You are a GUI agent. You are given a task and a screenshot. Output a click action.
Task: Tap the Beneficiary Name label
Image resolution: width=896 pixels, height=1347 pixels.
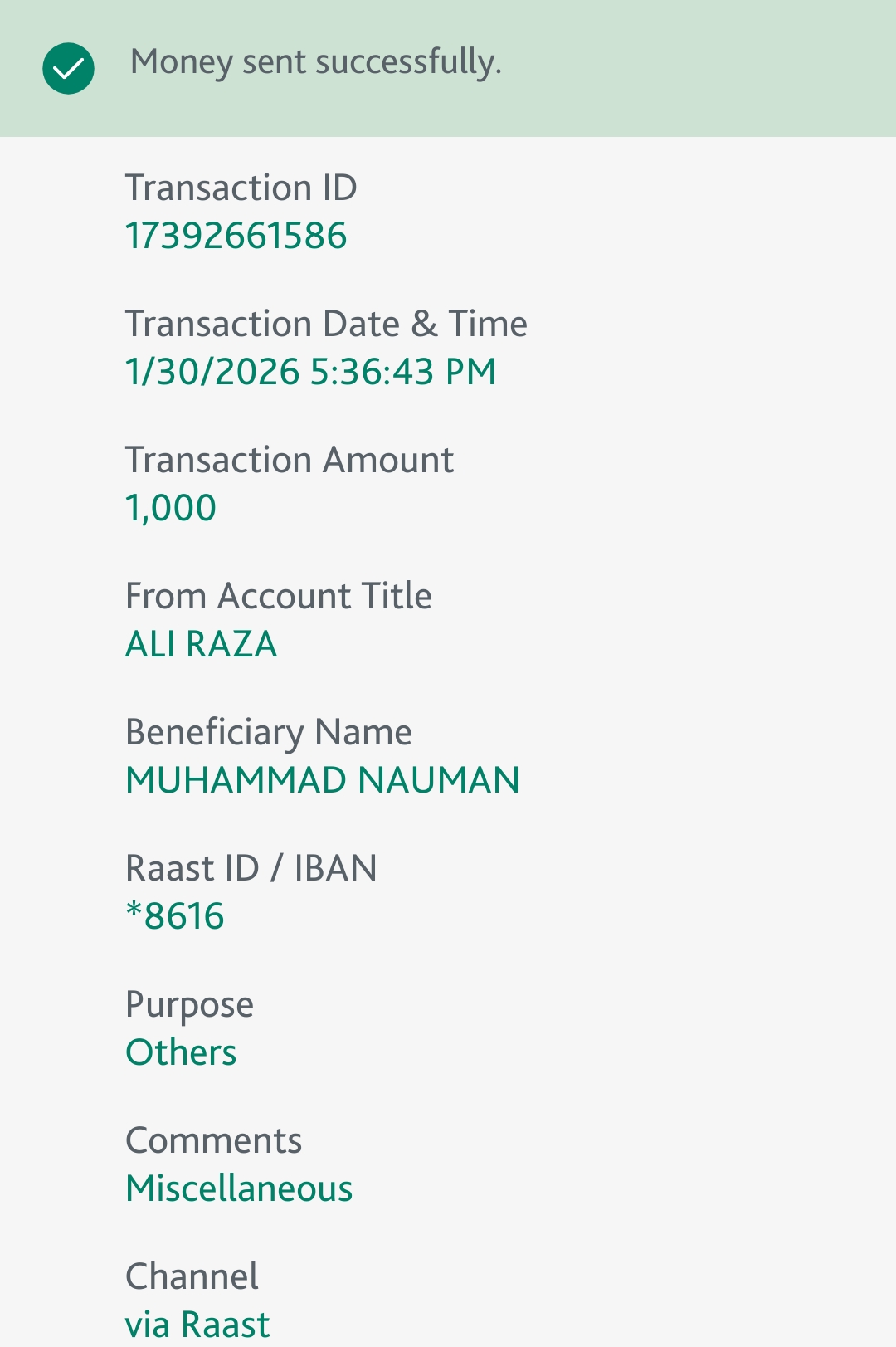[x=268, y=732]
